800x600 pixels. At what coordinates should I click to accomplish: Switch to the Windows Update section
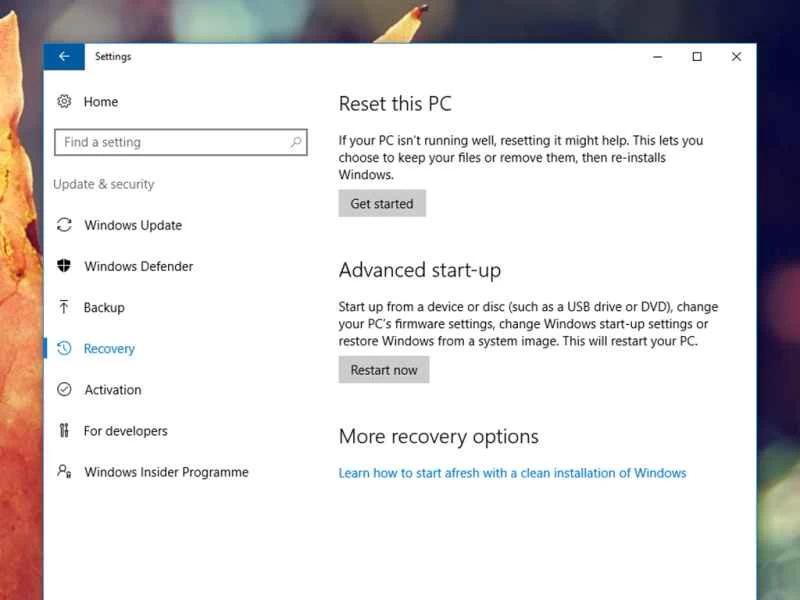(x=133, y=225)
